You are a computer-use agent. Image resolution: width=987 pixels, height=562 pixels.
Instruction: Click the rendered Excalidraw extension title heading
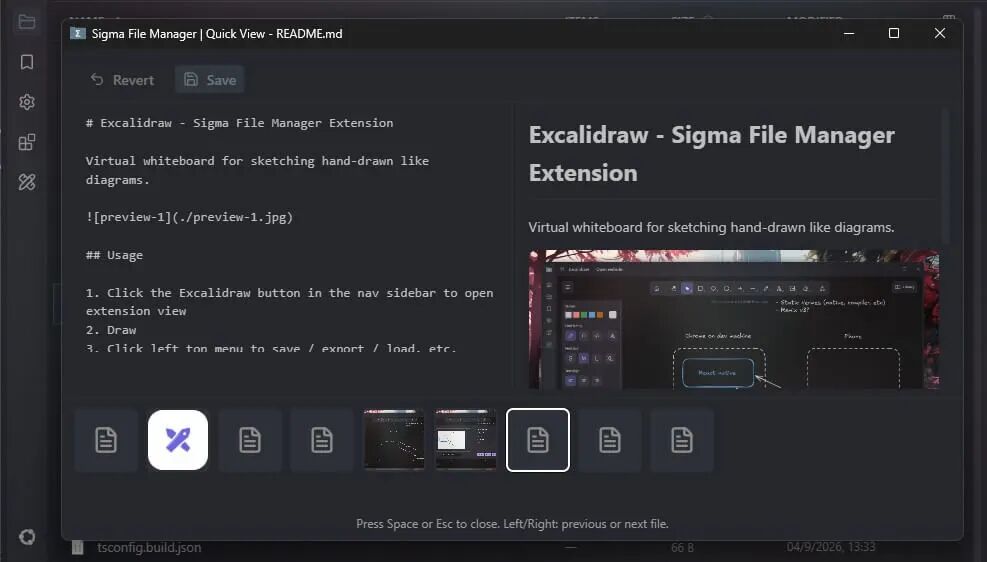[711, 154]
